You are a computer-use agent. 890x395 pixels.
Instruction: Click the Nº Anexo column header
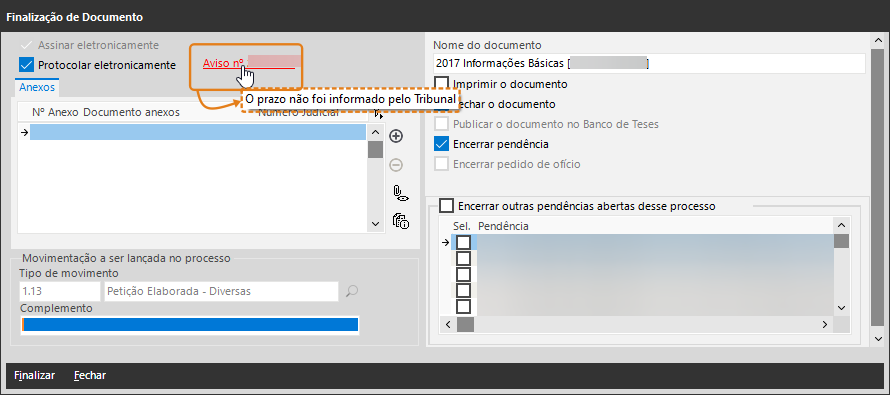coord(56,112)
